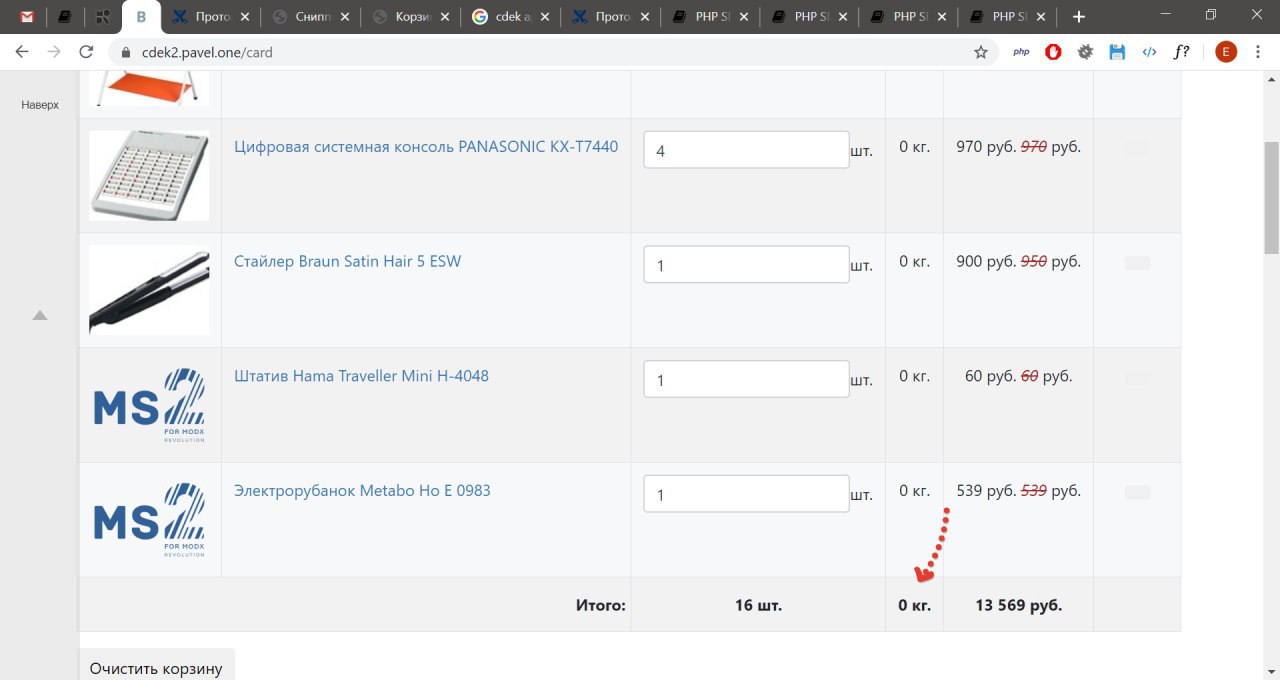The image size is (1280, 680).
Task: Click the vertical page scrollbar thumb
Action: tap(1271, 198)
